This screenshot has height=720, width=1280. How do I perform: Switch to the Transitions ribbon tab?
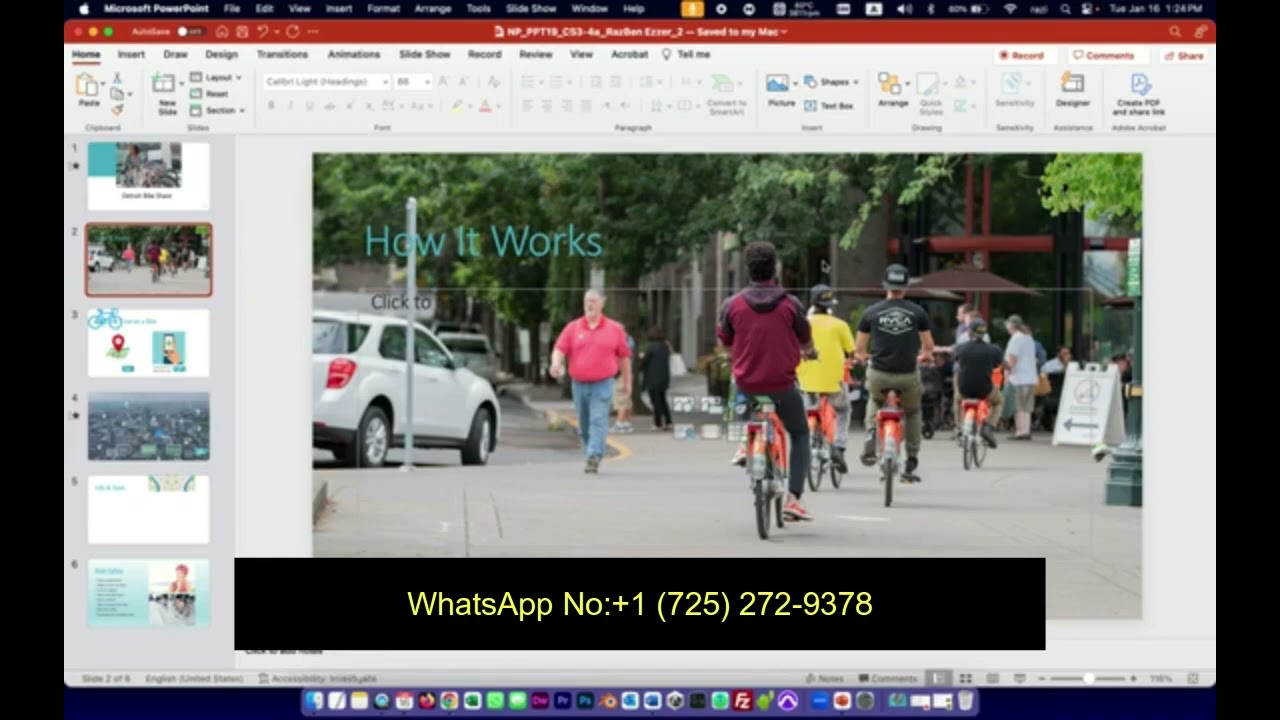click(282, 55)
